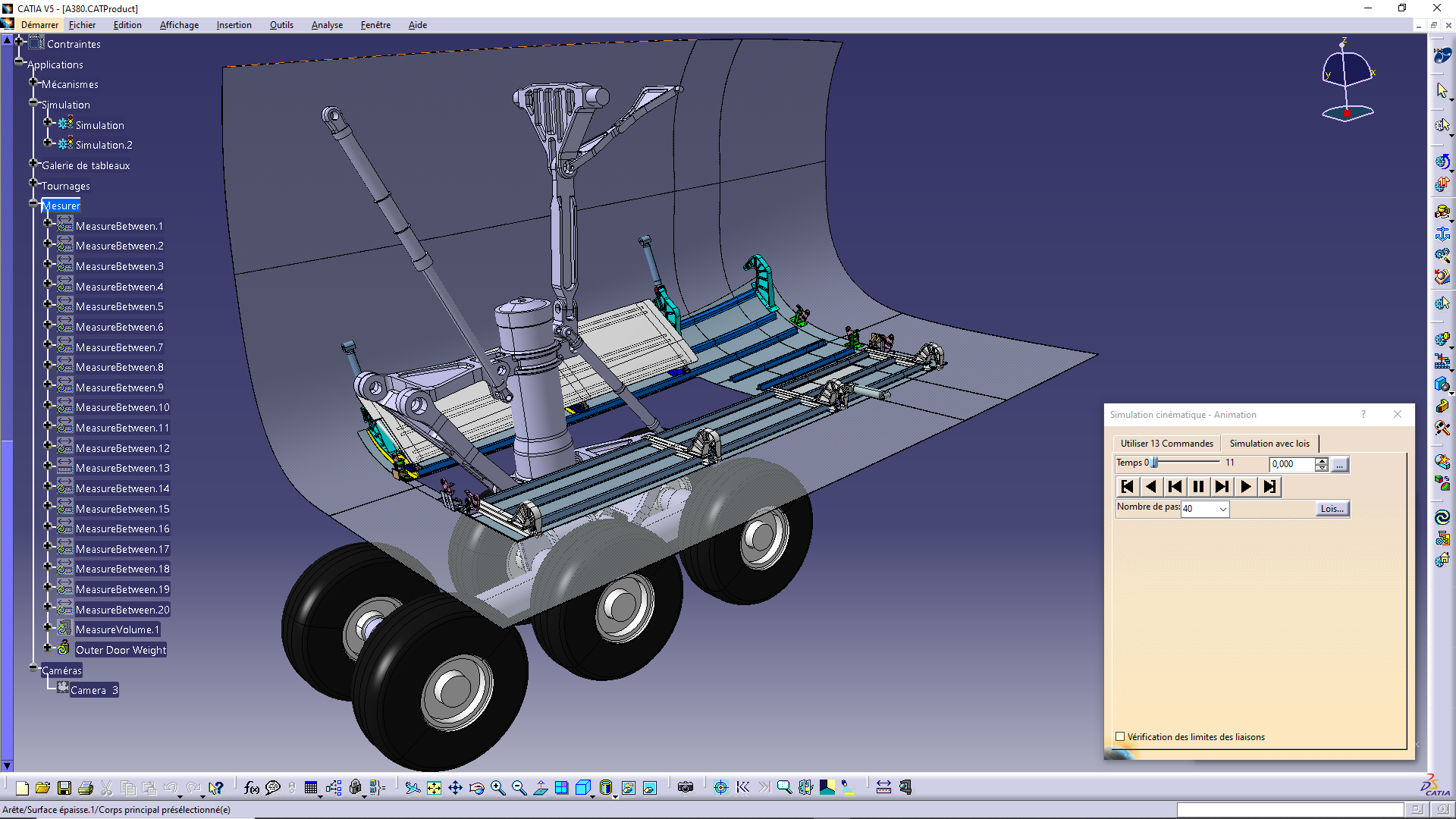1456x819 pixels.
Task: Click the Temps slider handle
Action: pyautogui.click(x=1154, y=463)
